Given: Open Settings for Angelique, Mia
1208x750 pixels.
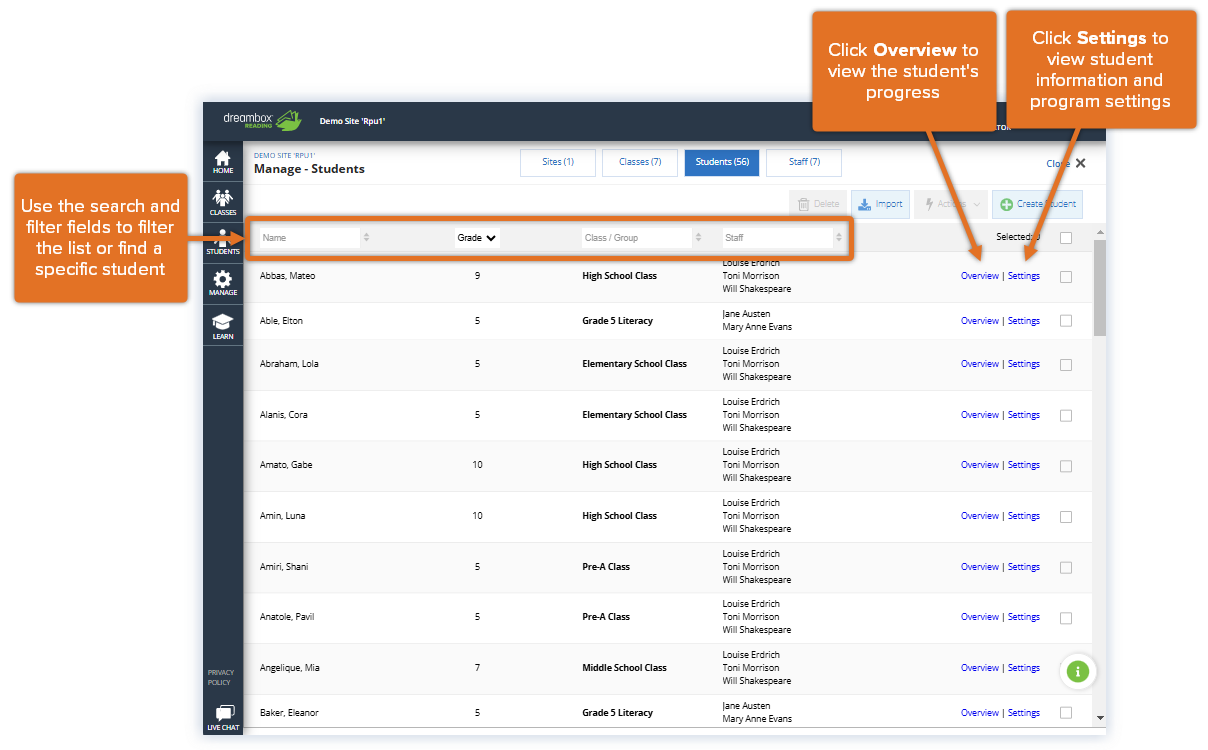Looking at the screenshot, I should pos(1023,667).
